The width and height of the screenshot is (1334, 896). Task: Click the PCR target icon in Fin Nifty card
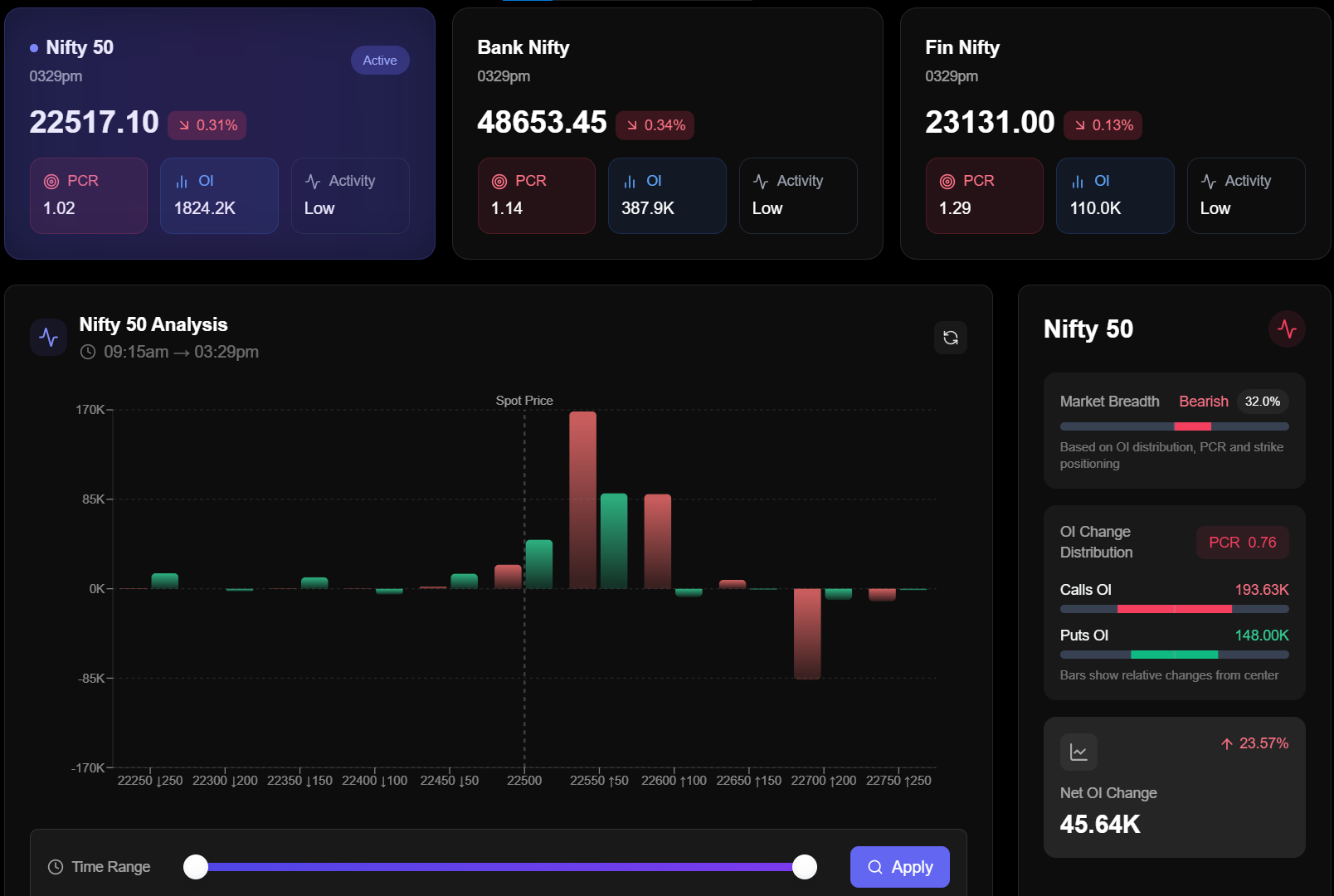click(x=947, y=182)
